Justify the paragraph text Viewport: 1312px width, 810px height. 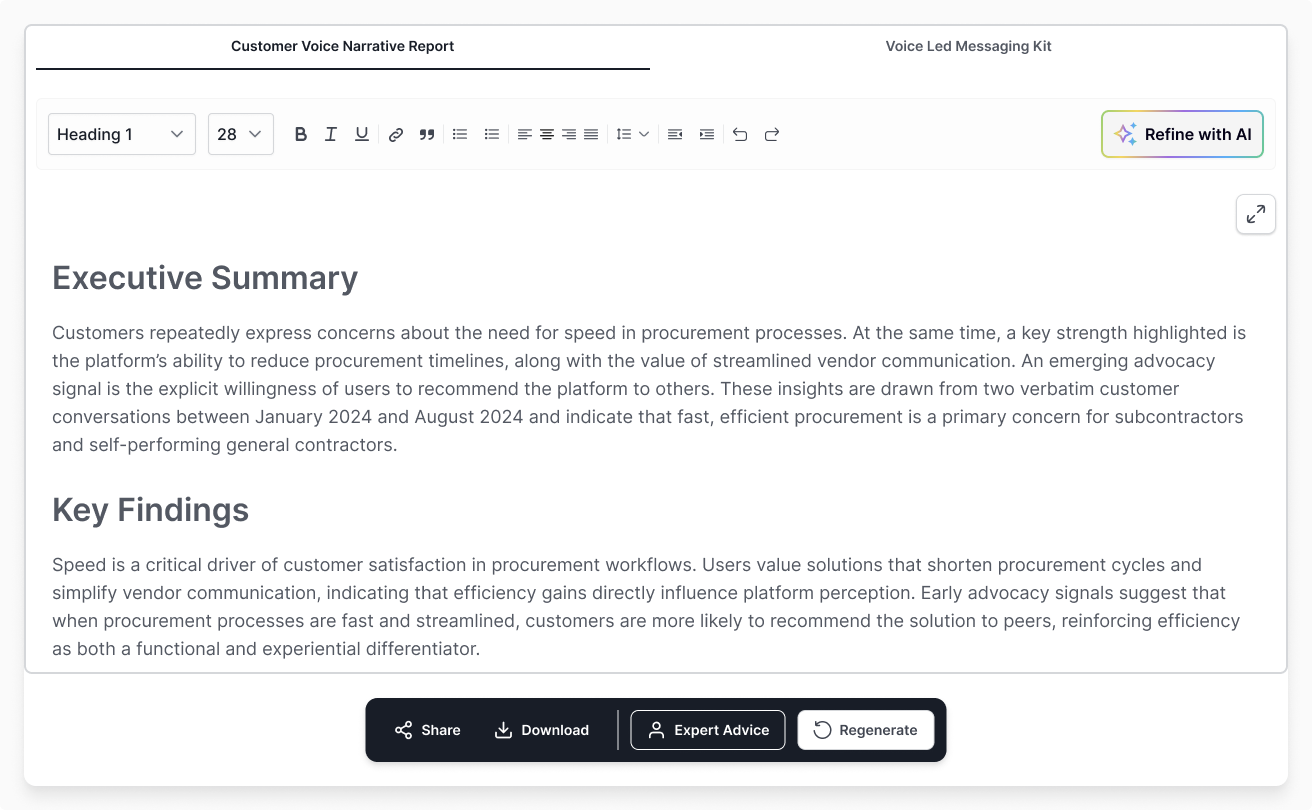[590, 133]
